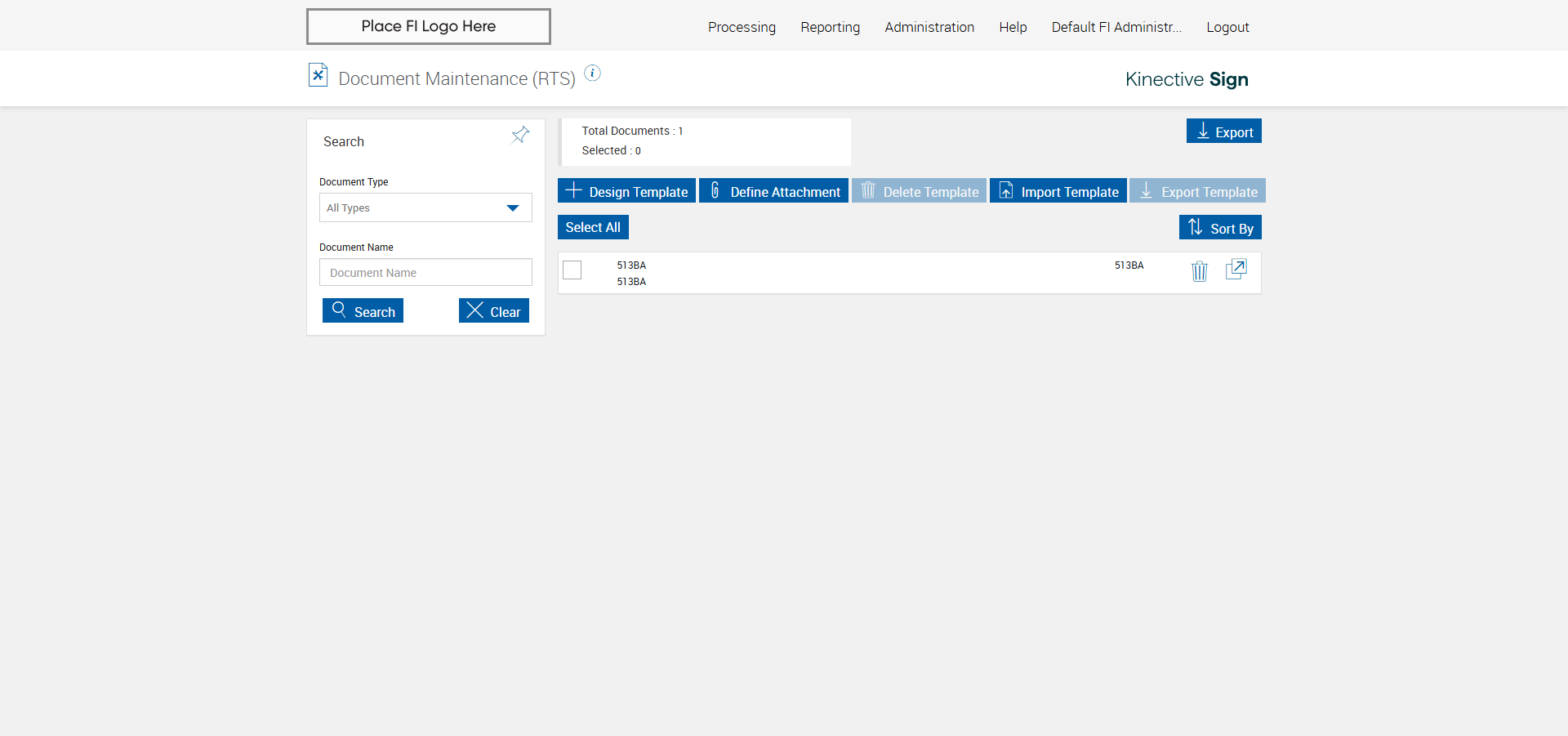
Task: Log out using the Logout link
Action: point(1227,27)
